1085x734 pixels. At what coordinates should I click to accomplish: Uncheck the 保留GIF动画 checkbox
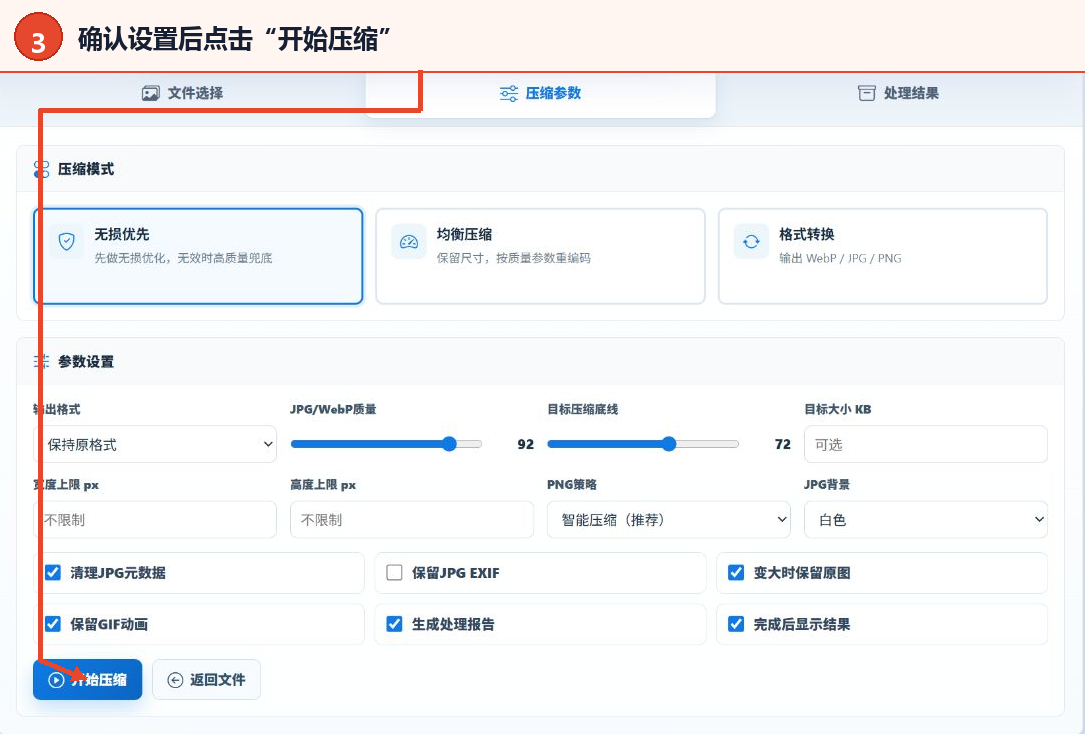[x=53, y=623]
